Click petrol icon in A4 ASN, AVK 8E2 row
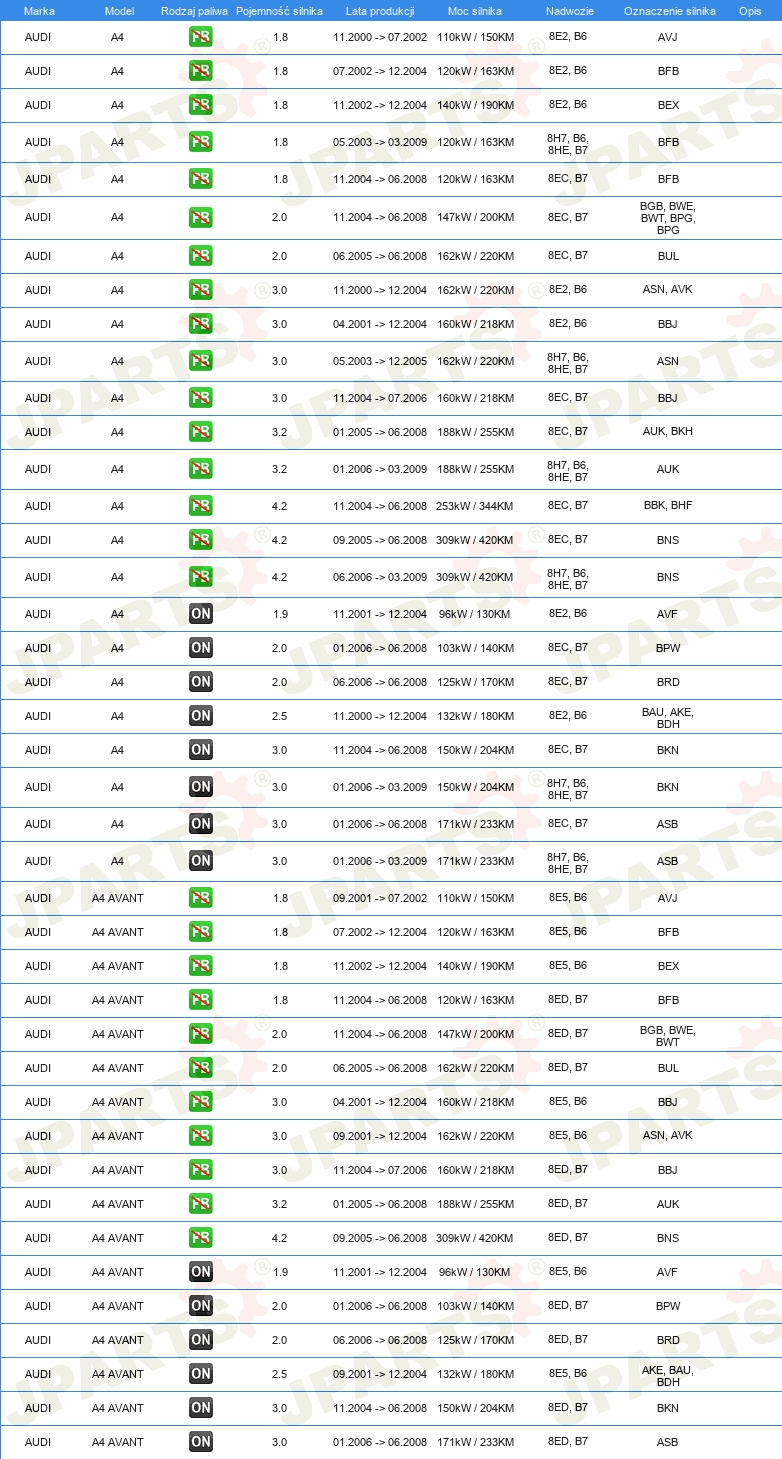782x1459 pixels. point(201,290)
